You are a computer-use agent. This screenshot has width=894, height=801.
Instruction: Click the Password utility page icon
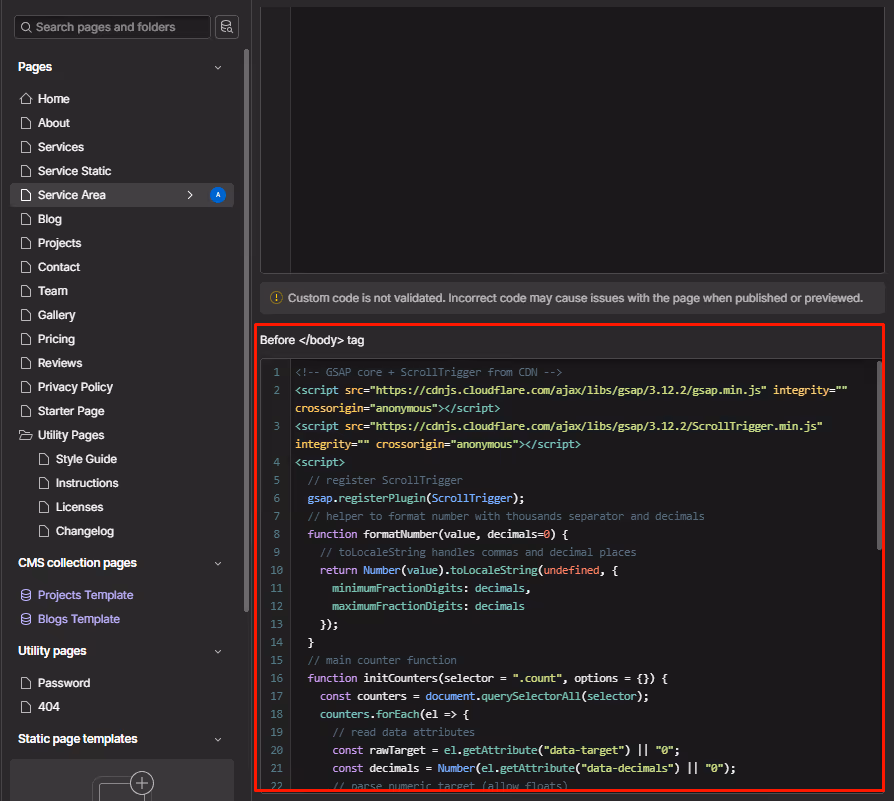coord(26,682)
